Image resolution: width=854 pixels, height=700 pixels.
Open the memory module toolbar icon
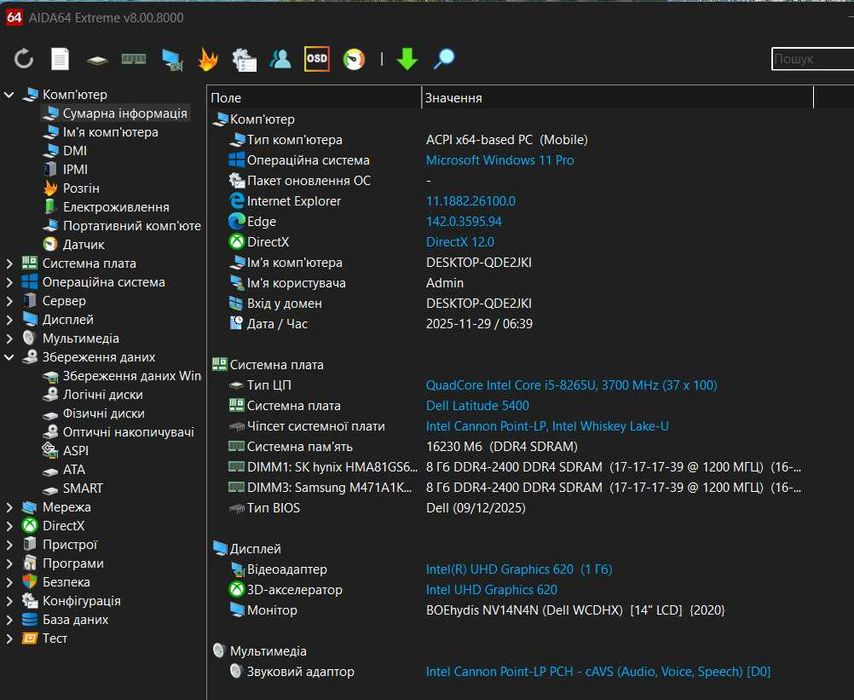(x=133, y=59)
